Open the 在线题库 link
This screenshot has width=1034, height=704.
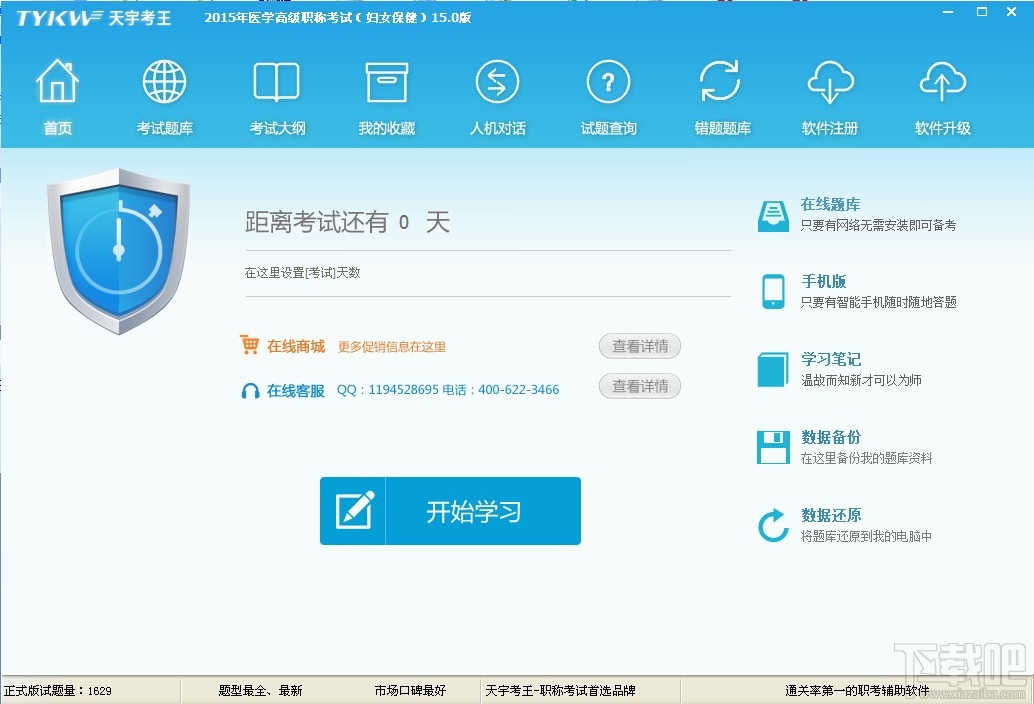tap(830, 204)
